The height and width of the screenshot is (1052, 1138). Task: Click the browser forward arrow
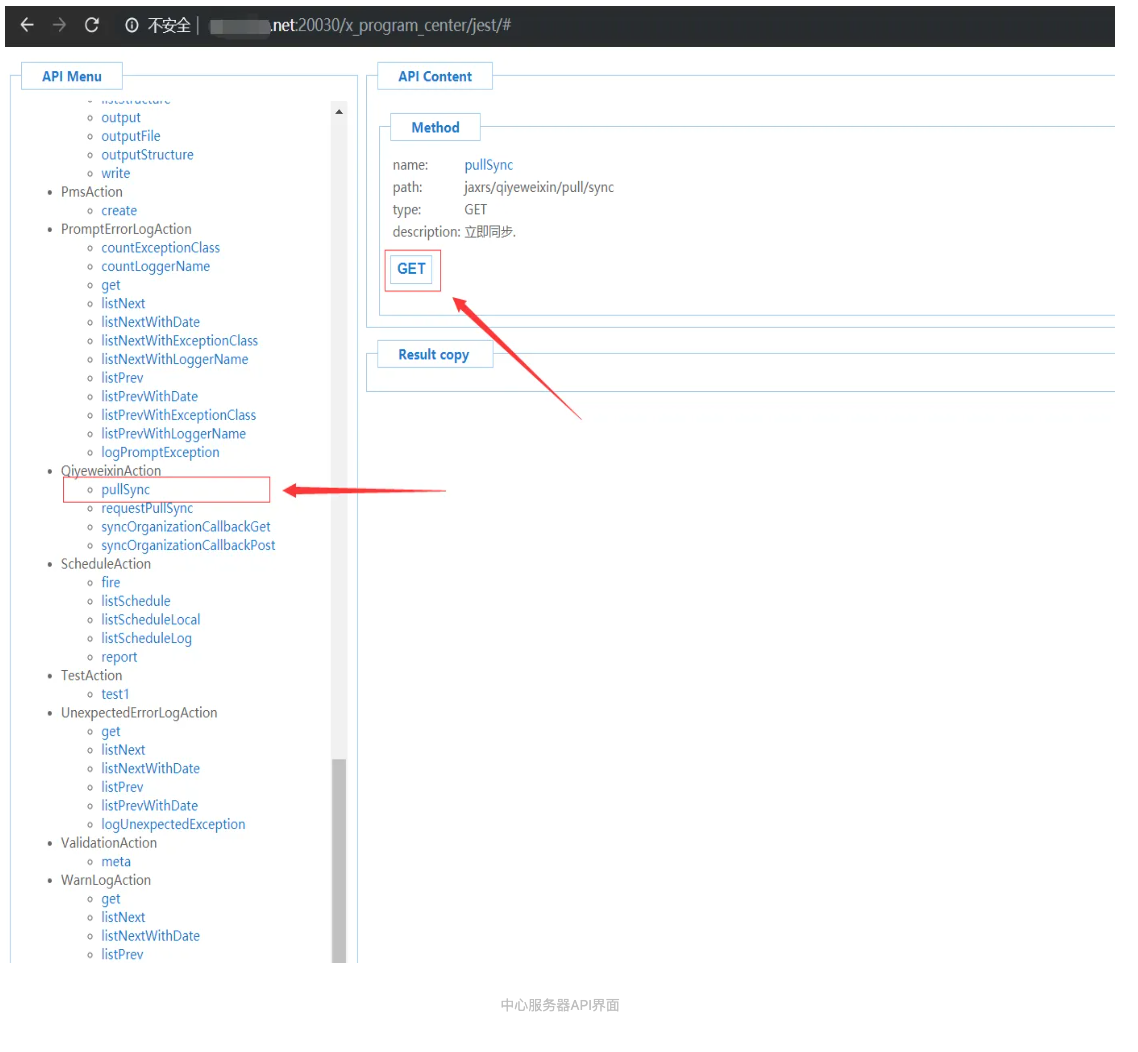[x=59, y=25]
